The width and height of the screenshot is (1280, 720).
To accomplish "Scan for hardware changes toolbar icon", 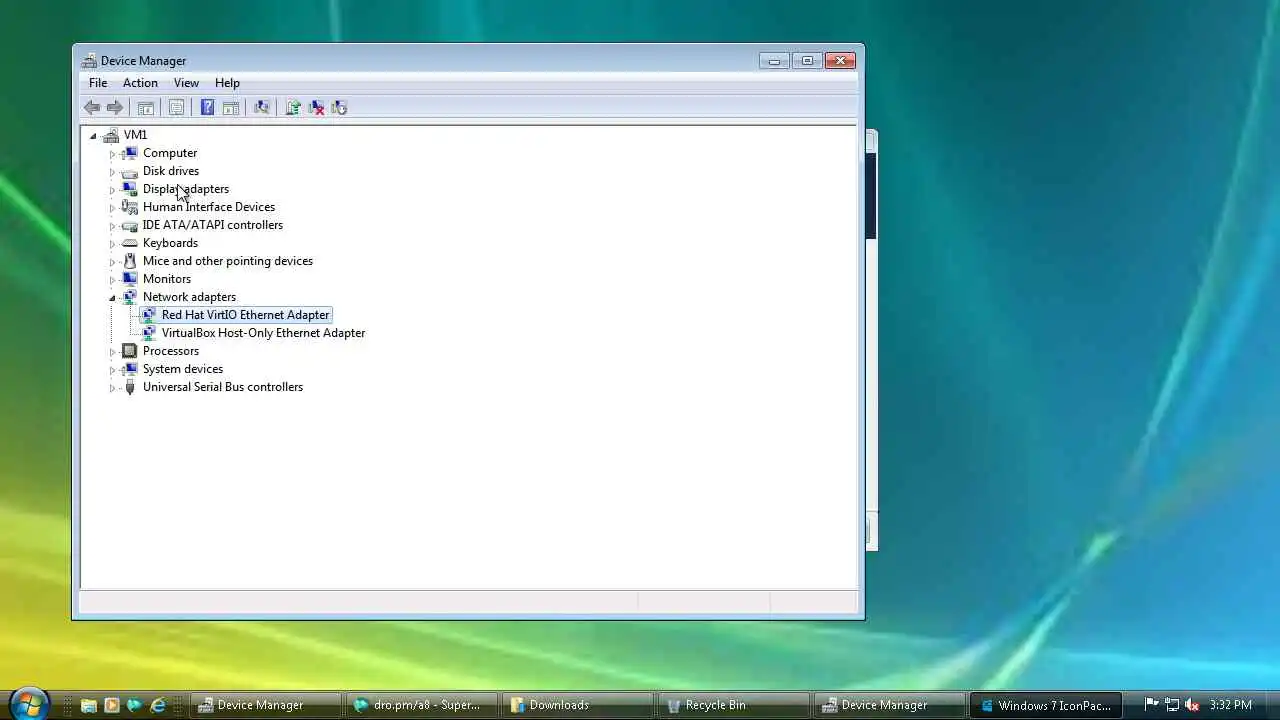I will (262, 108).
